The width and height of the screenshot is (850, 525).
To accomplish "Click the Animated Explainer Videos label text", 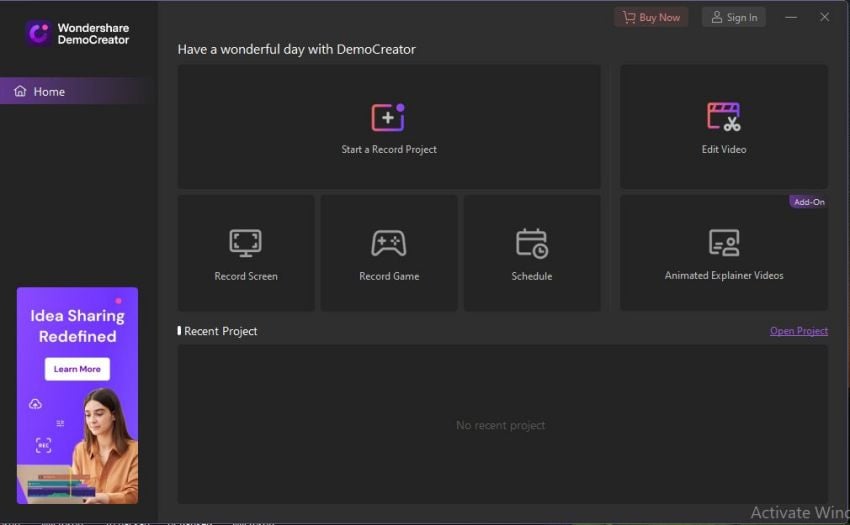I will pos(724,276).
